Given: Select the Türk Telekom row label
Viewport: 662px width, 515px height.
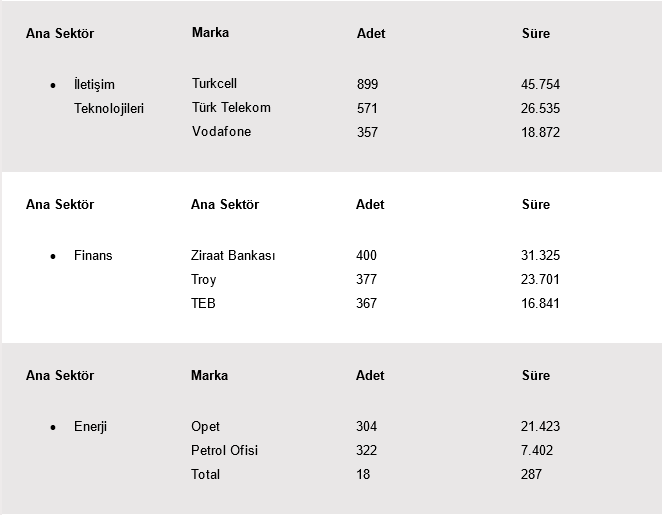Looking at the screenshot, I should pos(231,108).
